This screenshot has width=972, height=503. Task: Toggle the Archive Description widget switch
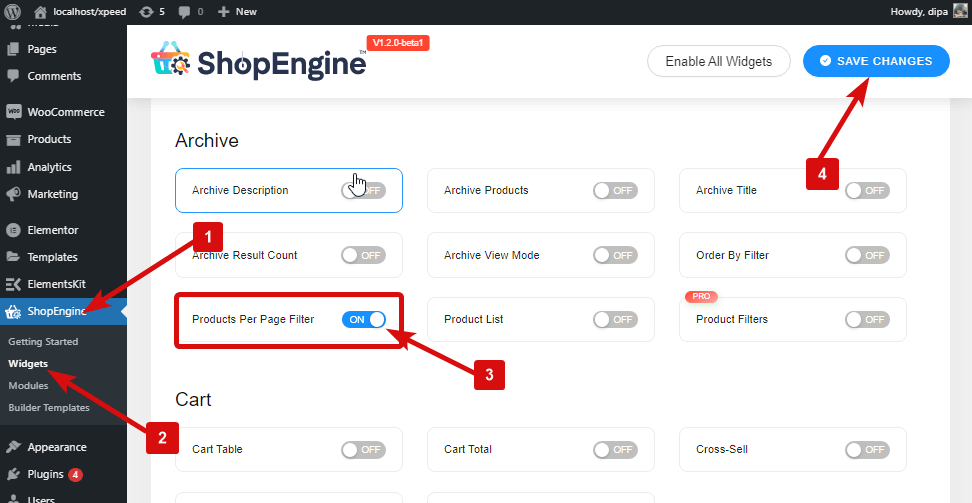coord(363,190)
